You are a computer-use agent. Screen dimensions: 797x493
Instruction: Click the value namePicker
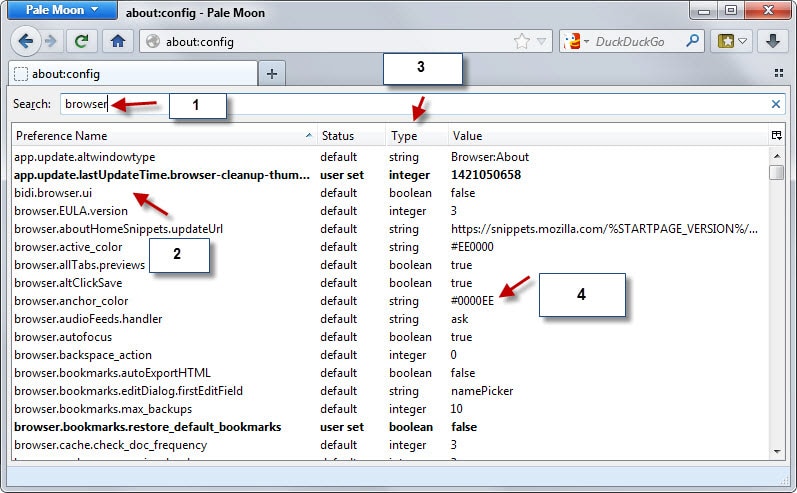[x=482, y=391]
